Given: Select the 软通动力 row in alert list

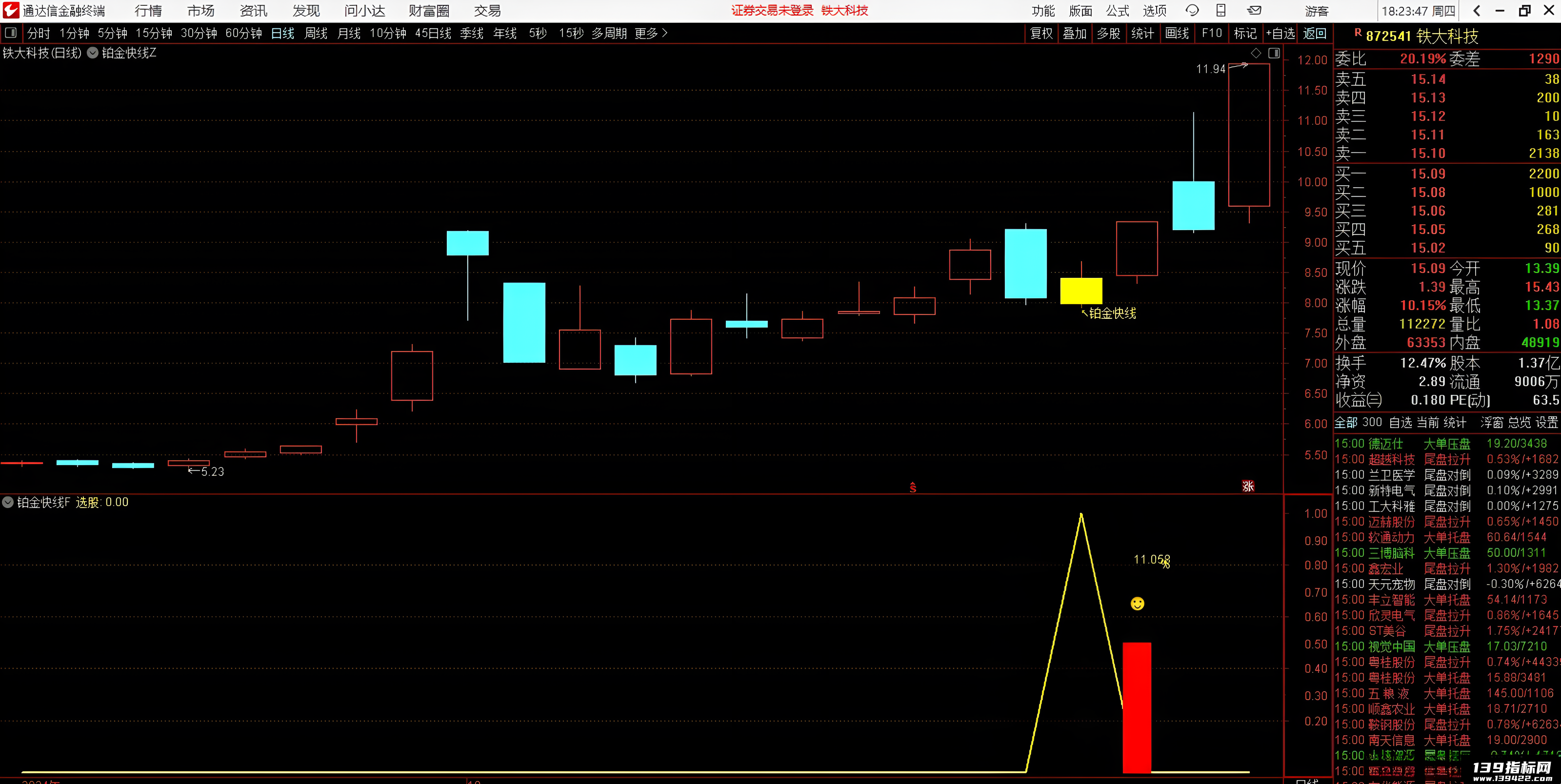Looking at the screenshot, I should (1447, 537).
